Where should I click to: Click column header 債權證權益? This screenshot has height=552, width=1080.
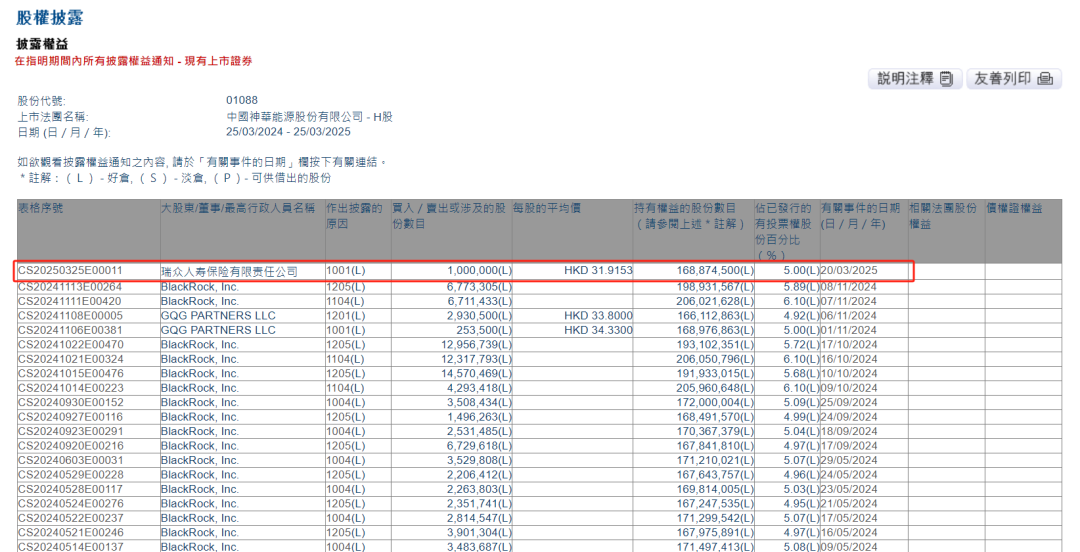point(1015,207)
